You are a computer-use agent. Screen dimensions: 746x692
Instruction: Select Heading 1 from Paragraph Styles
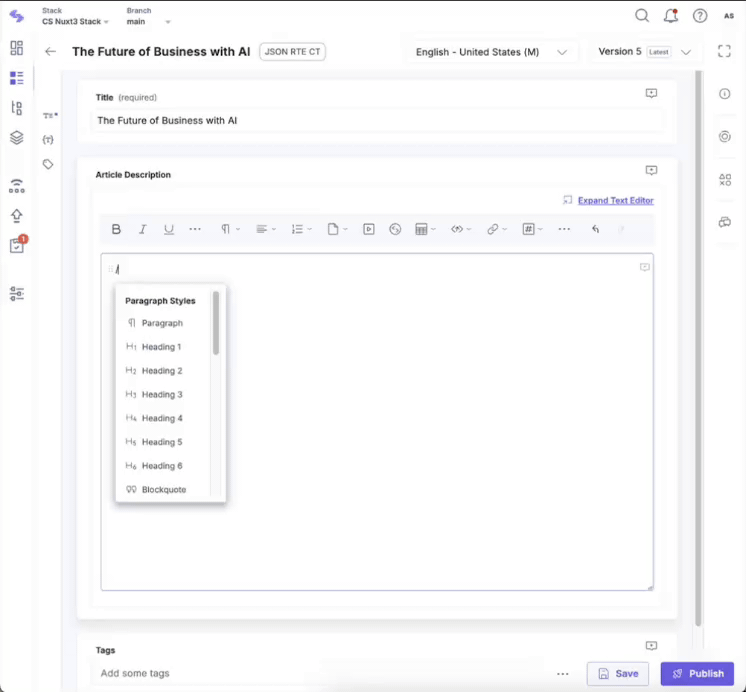click(163, 347)
